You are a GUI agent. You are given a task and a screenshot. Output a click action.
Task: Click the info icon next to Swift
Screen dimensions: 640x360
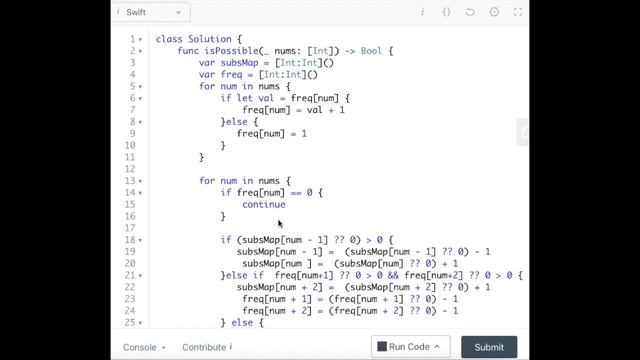pos(118,11)
